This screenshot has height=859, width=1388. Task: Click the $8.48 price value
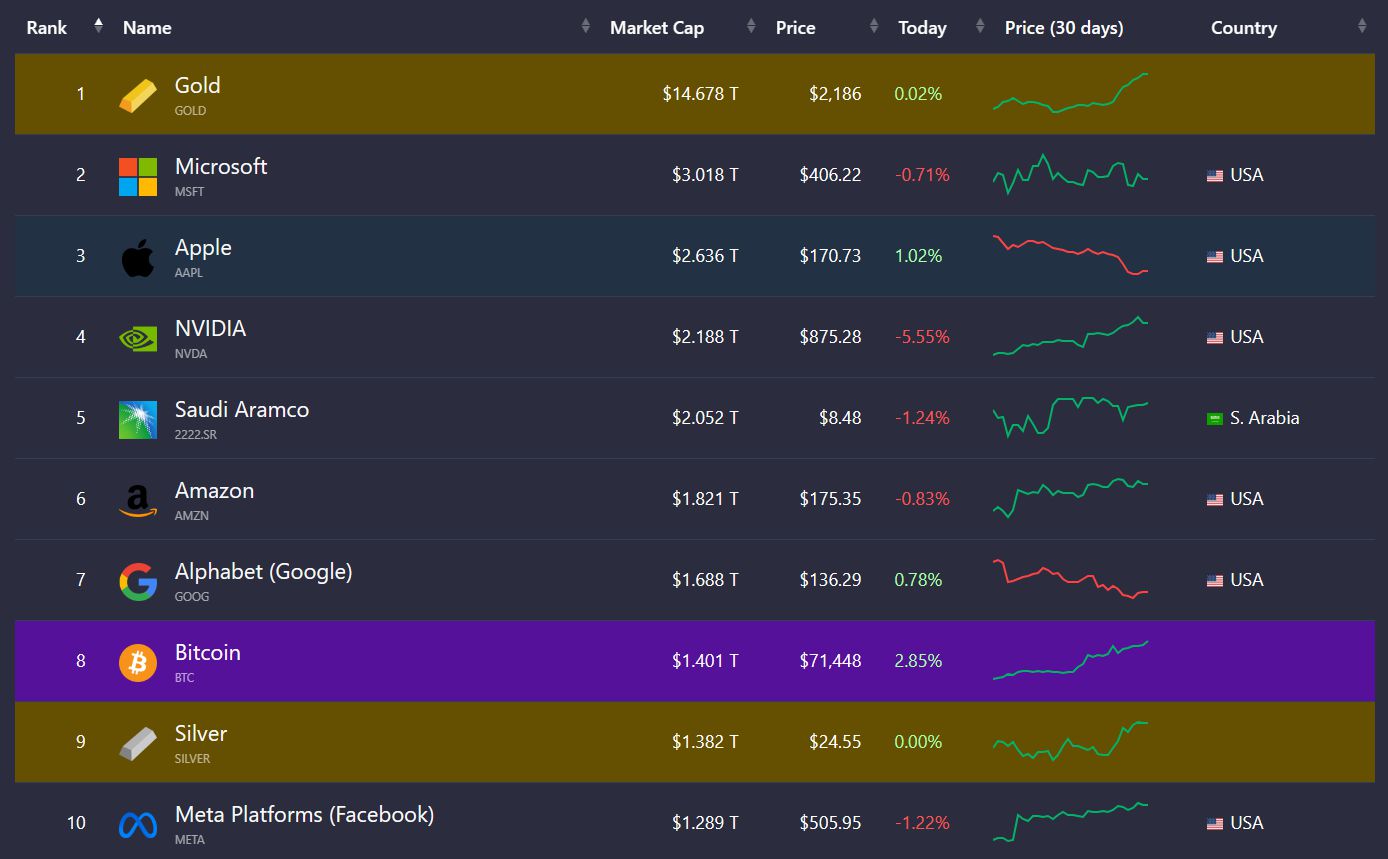coord(840,419)
